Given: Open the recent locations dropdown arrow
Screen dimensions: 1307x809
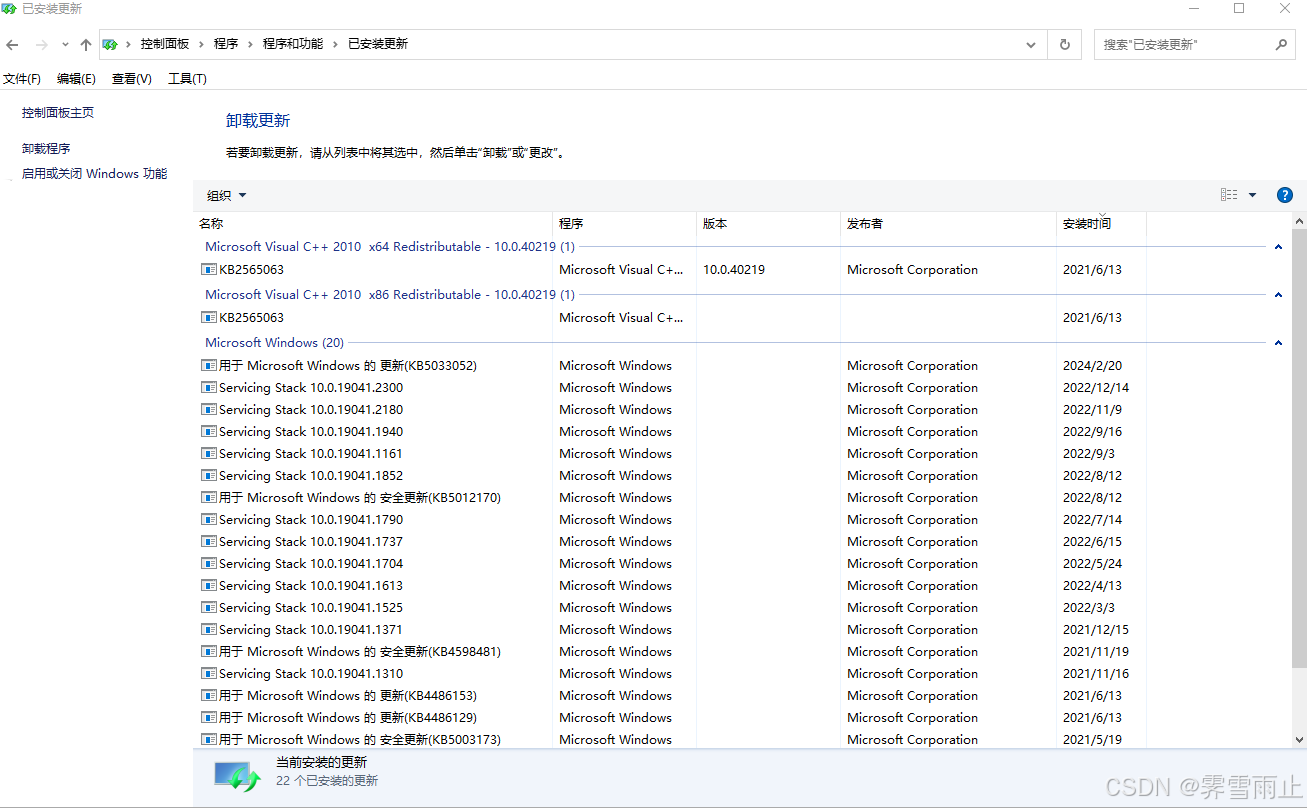Looking at the screenshot, I should point(65,44).
